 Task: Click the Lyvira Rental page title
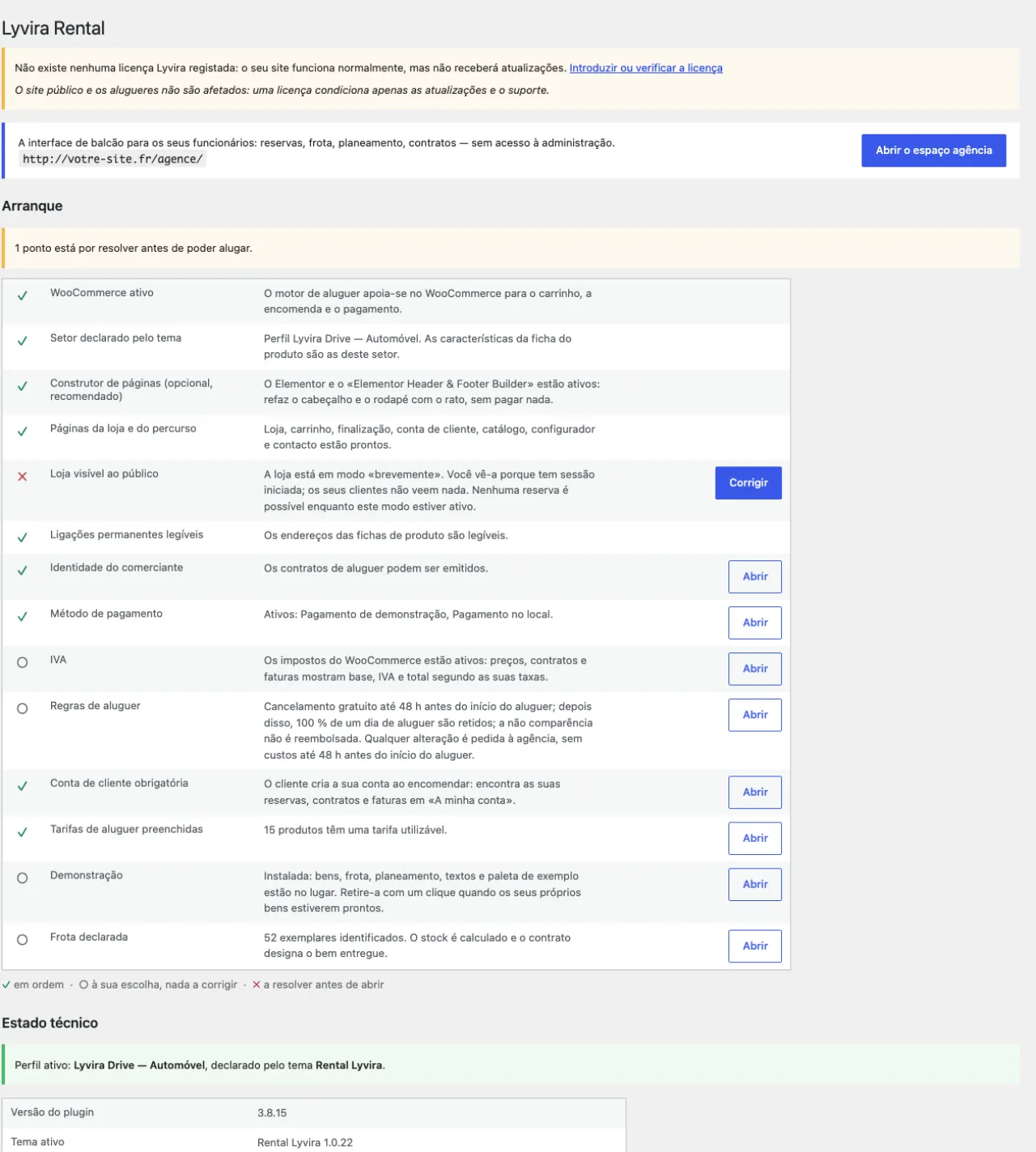click(53, 28)
